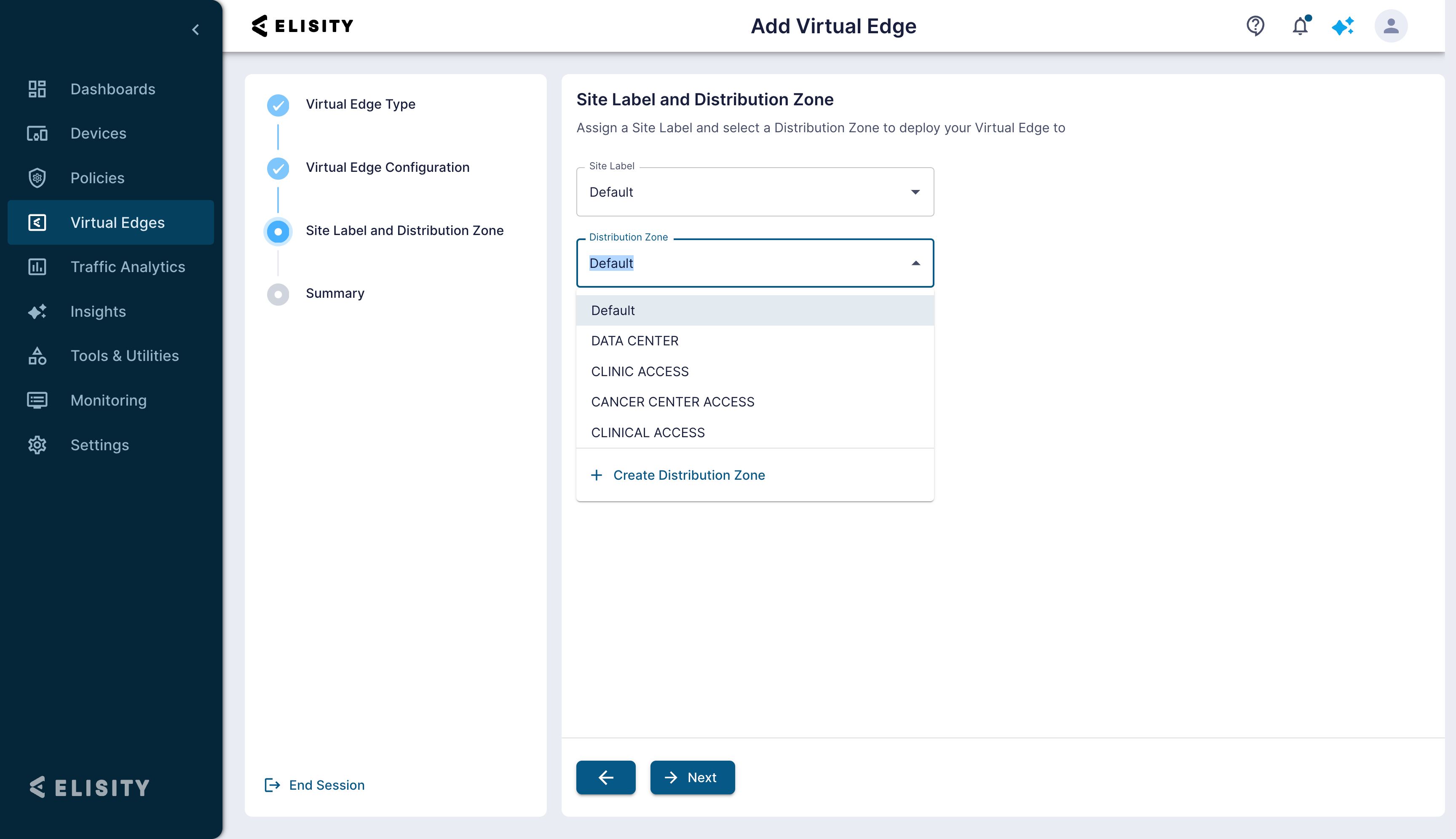Open the help question mark icon
Image resolution: width=1456 pixels, height=839 pixels.
1255,26
